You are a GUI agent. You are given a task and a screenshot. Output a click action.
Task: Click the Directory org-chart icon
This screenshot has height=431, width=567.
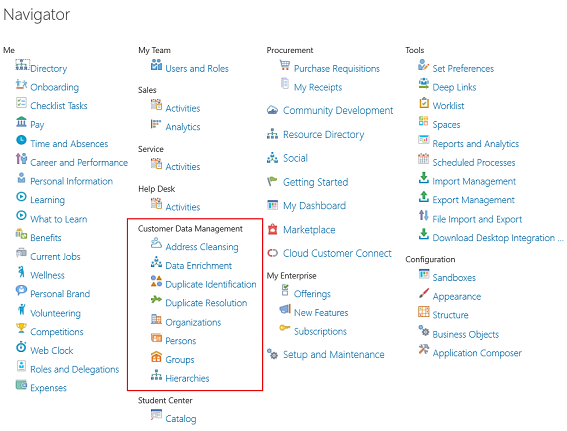tap(22, 65)
